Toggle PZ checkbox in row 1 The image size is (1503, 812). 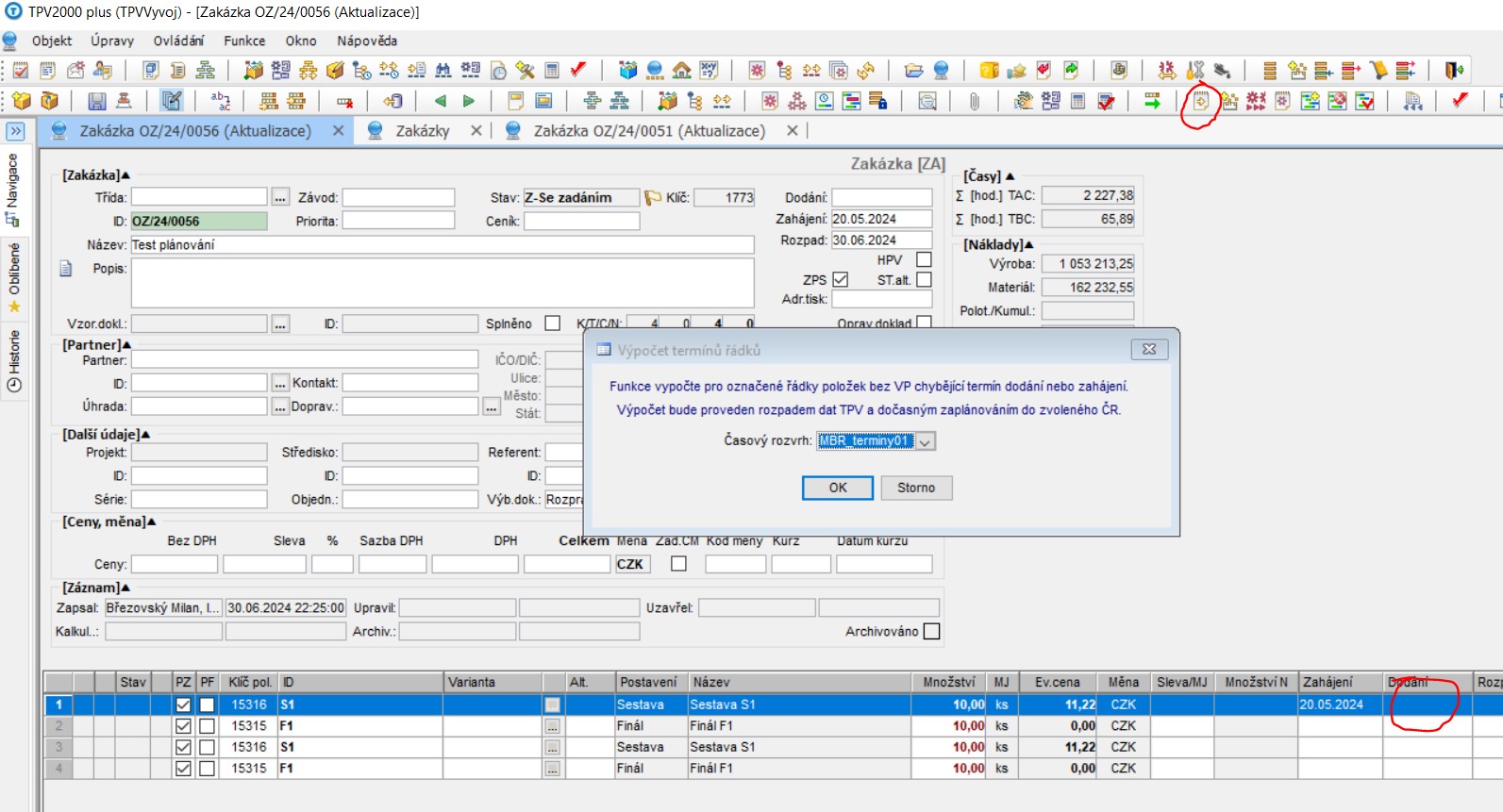[x=183, y=704]
